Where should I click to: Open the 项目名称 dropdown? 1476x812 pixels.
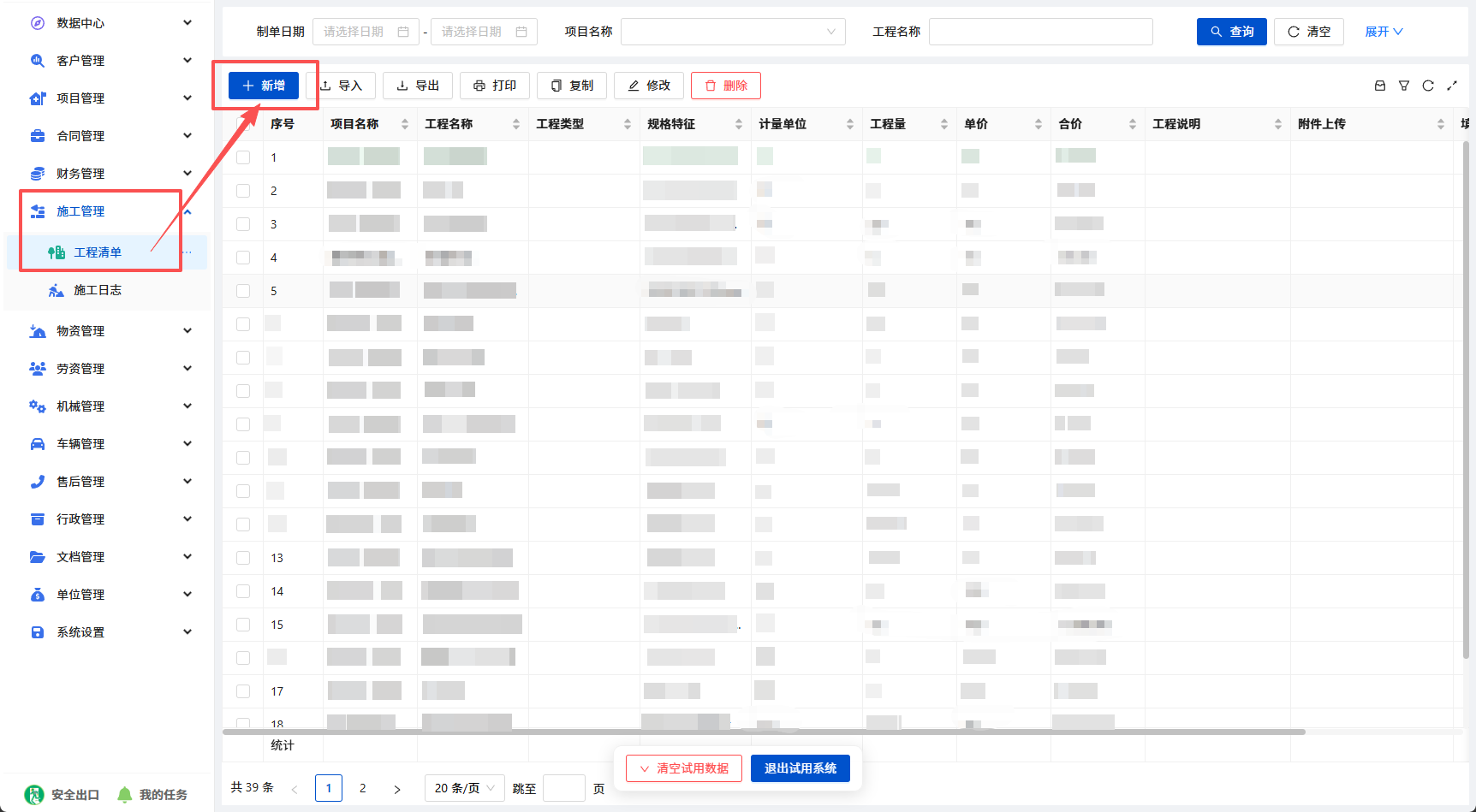click(x=733, y=32)
